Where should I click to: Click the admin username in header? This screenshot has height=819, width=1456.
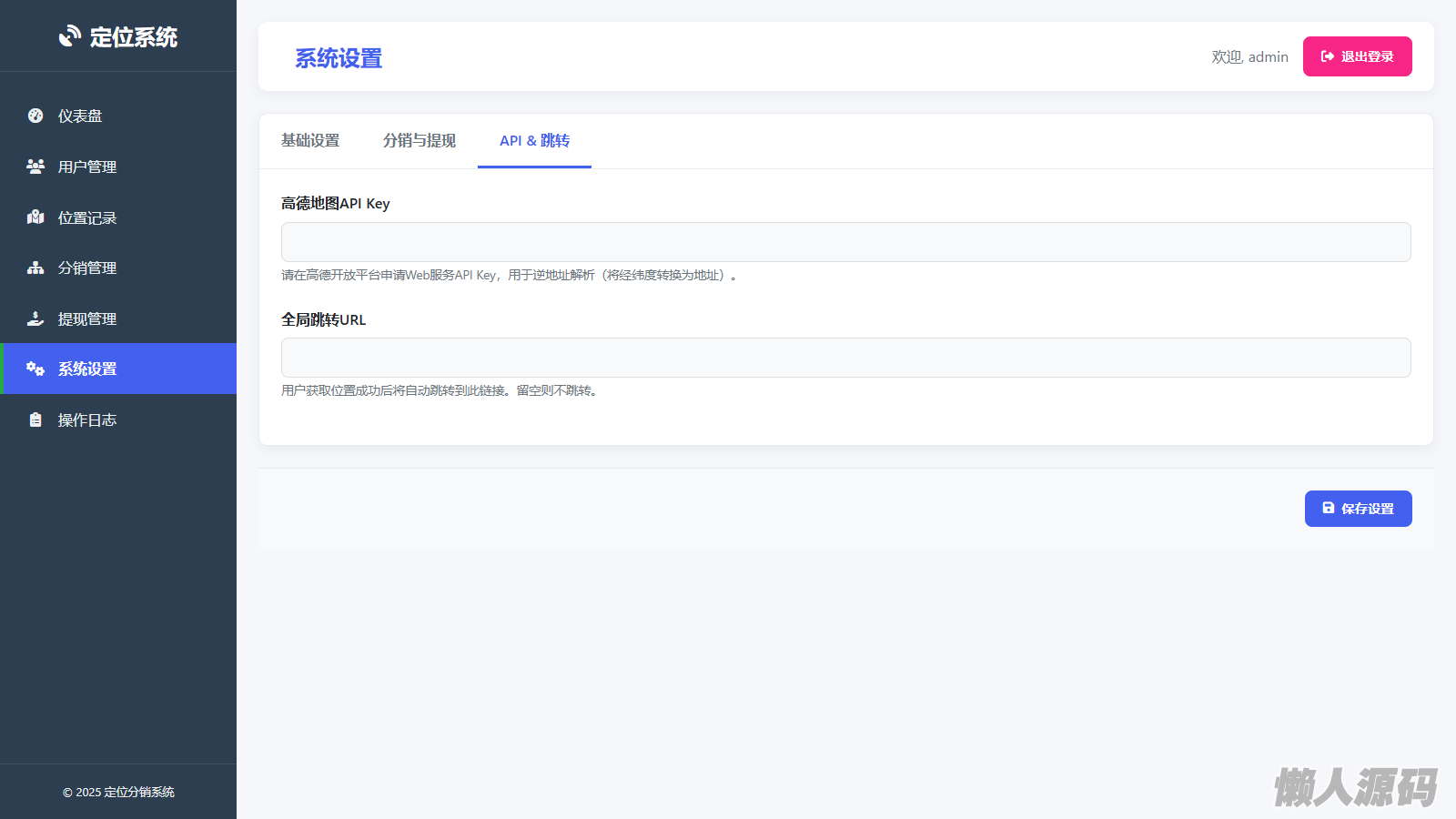(1268, 56)
